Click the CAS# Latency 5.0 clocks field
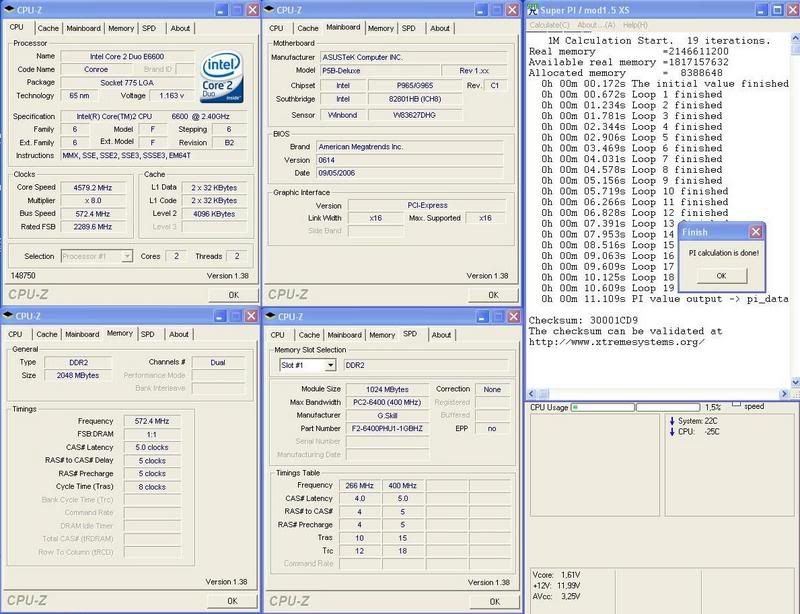800x614 pixels. 152,448
